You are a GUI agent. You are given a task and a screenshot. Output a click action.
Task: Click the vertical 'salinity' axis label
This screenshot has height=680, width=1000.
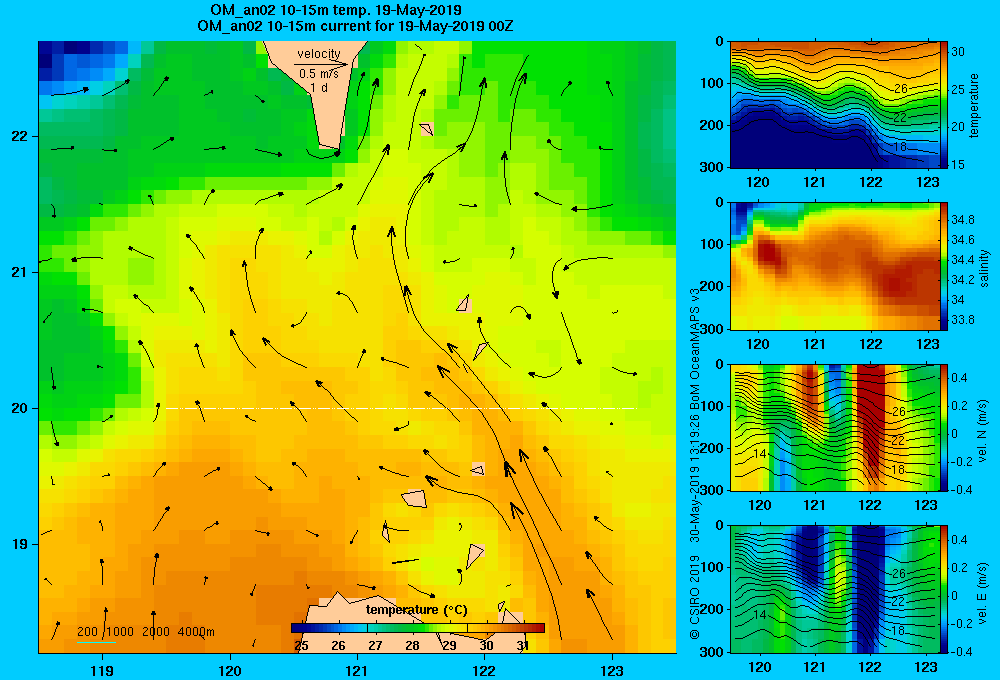pyautogui.click(x=983, y=268)
